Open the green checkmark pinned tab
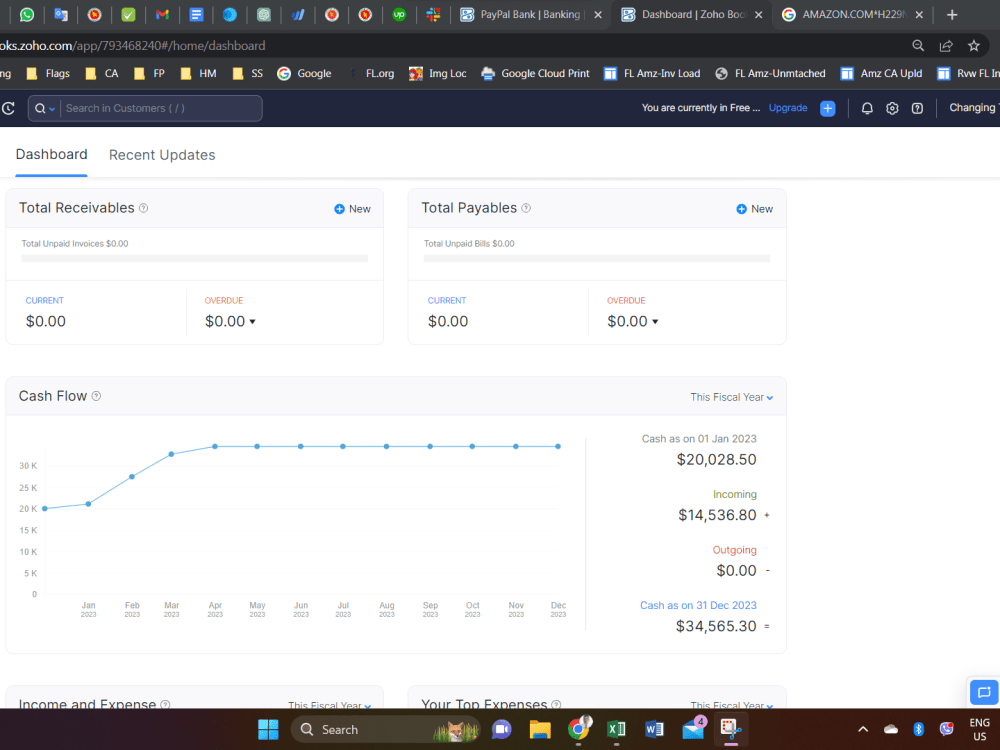The height and width of the screenshot is (750, 1000). (128, 14)
